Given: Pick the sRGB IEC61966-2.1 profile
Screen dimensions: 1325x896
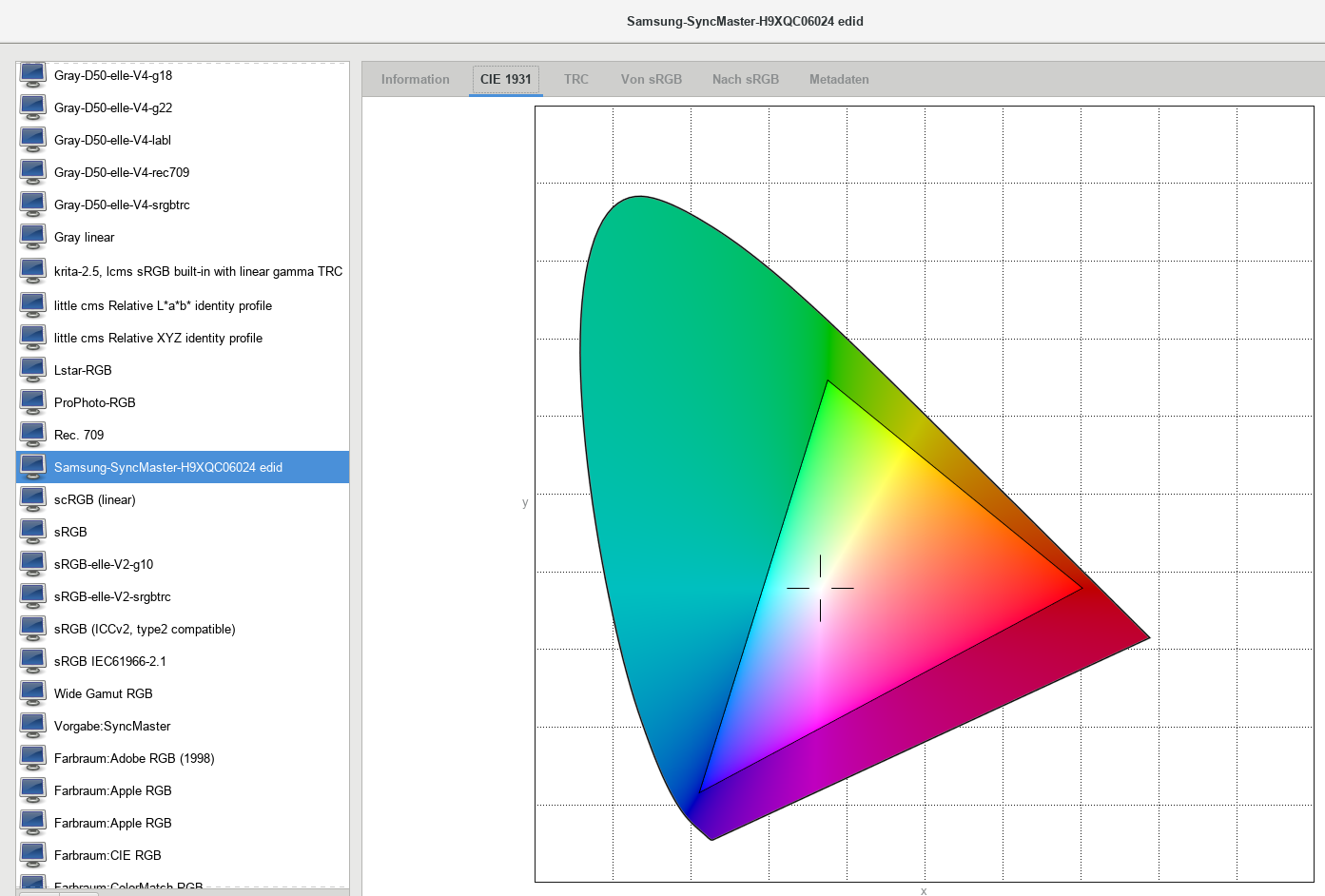Looking at the screenshot, I should click(x=183, y=661).
